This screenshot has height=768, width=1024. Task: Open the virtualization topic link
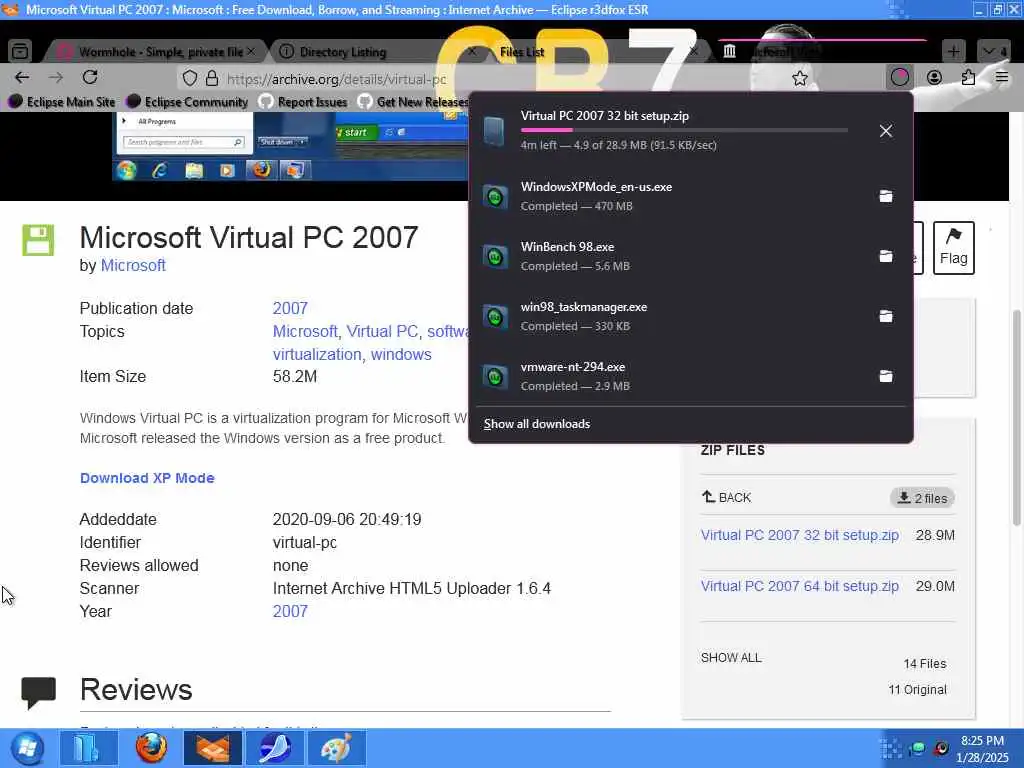tap(317, 354)
